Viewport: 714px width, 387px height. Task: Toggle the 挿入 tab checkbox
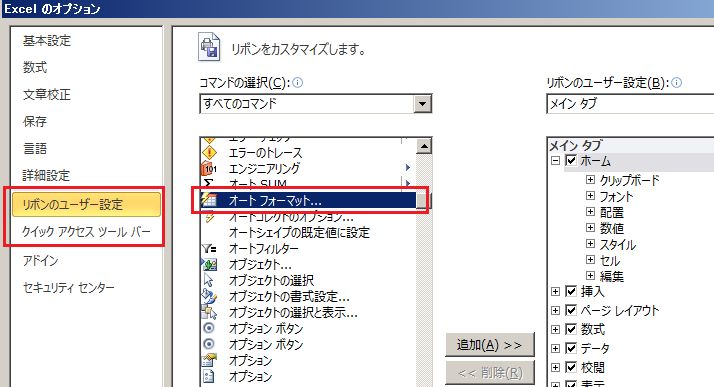tap(571, 291)
